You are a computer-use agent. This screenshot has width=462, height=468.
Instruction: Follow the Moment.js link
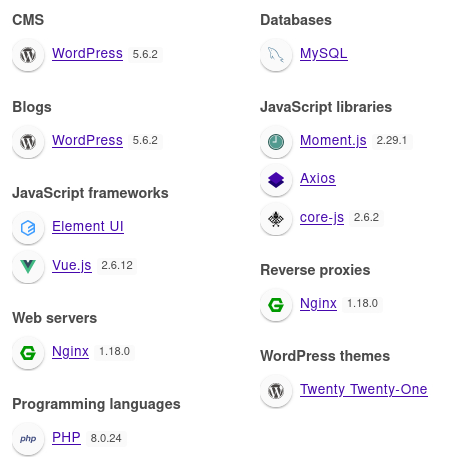(333, 141)
